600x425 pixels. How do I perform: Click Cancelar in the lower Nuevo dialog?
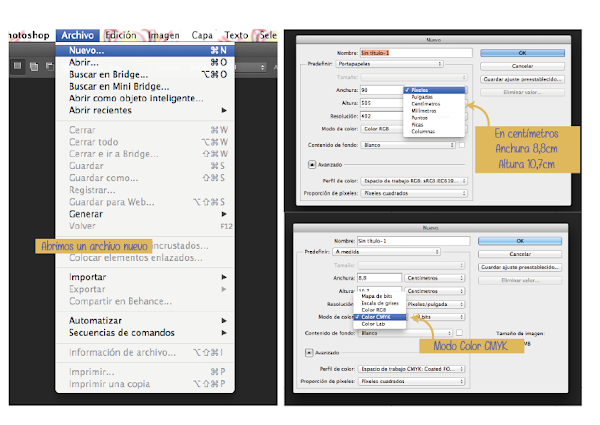tap(520, 254)
